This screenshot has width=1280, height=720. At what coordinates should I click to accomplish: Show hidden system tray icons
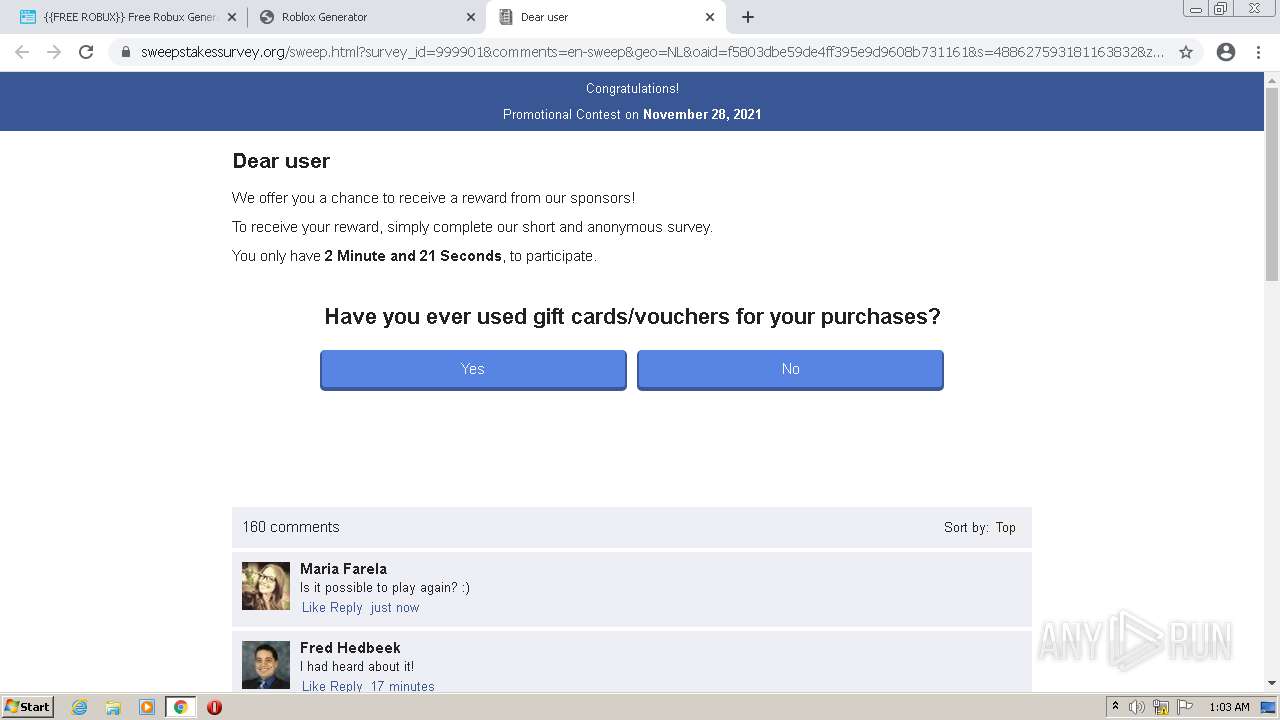pos(1115,707)
